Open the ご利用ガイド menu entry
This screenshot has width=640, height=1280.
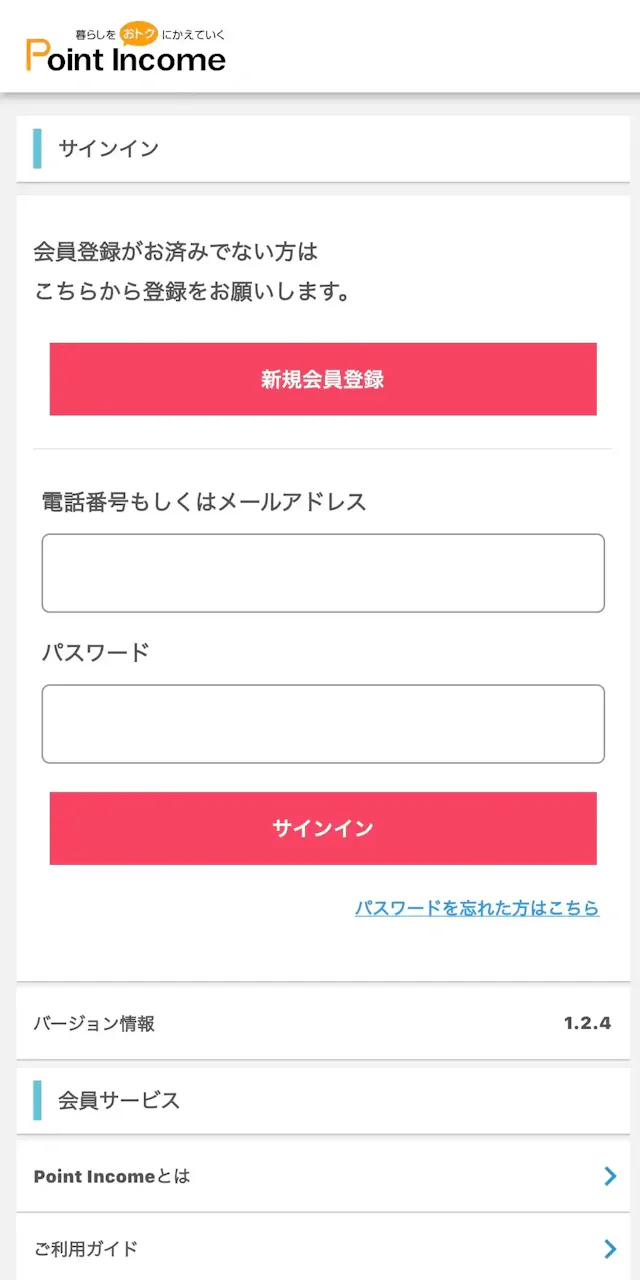click(x=86, y=1248)
